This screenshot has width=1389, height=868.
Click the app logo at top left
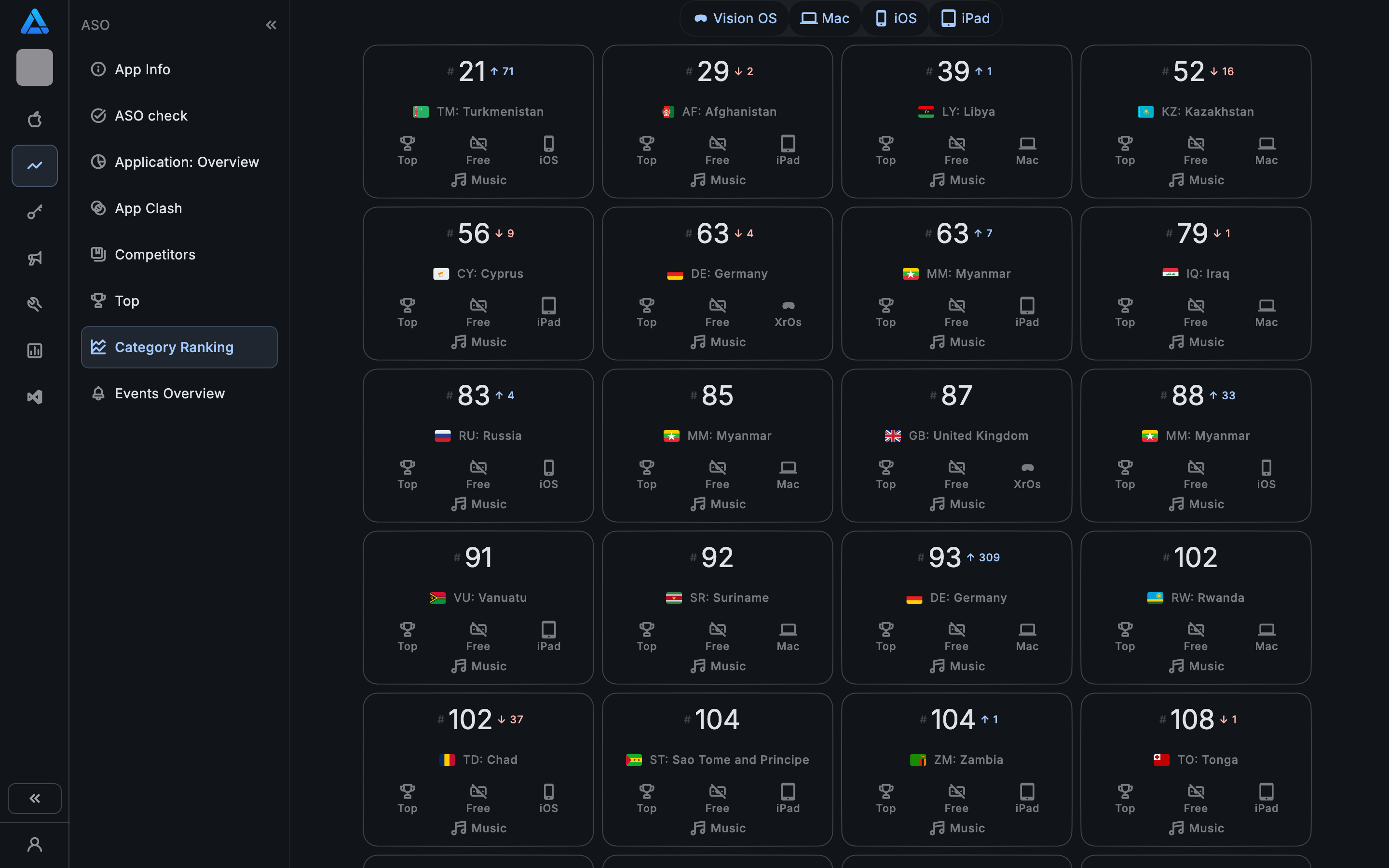(34, 22)
